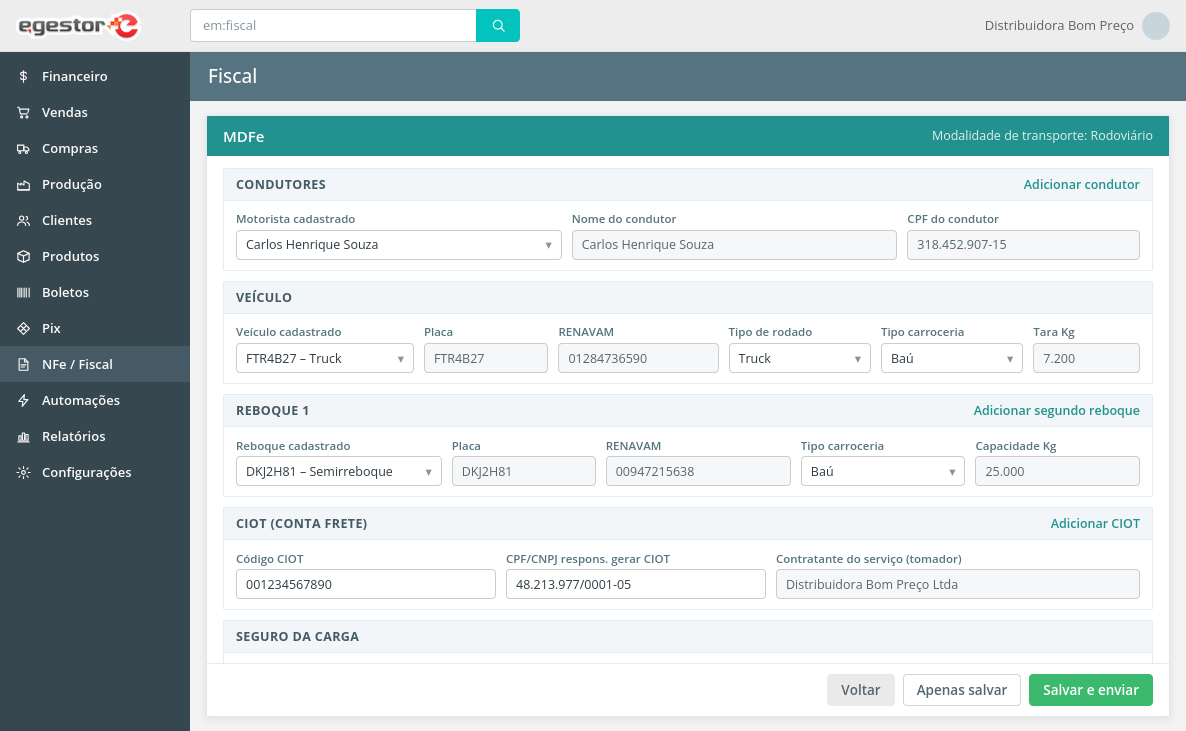This screenshot has height=731, width=1186.
Task: Click the Configurações gear icon
Action: pyautogui.click(x=23, y=472)
